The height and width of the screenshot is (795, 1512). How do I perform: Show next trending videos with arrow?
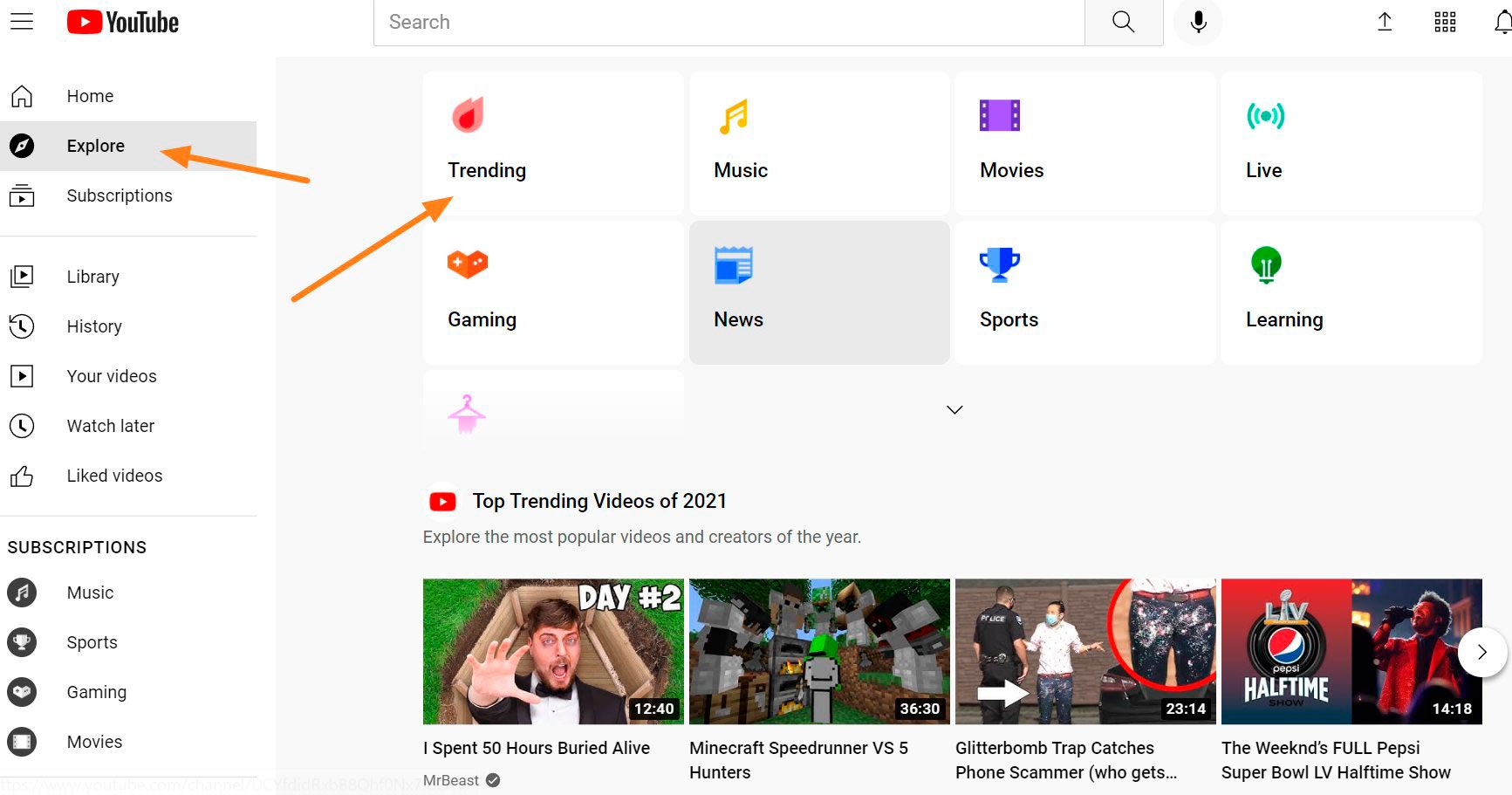[x=1482, y=652]
